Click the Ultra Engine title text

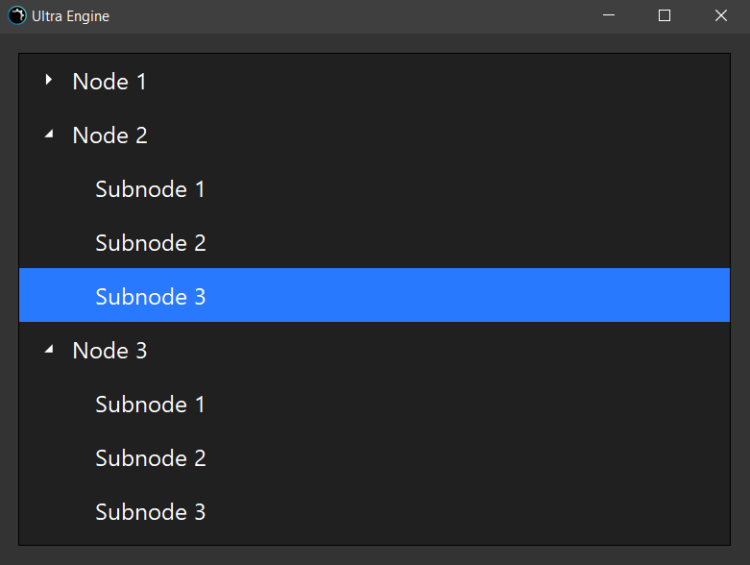coord(70,17)
